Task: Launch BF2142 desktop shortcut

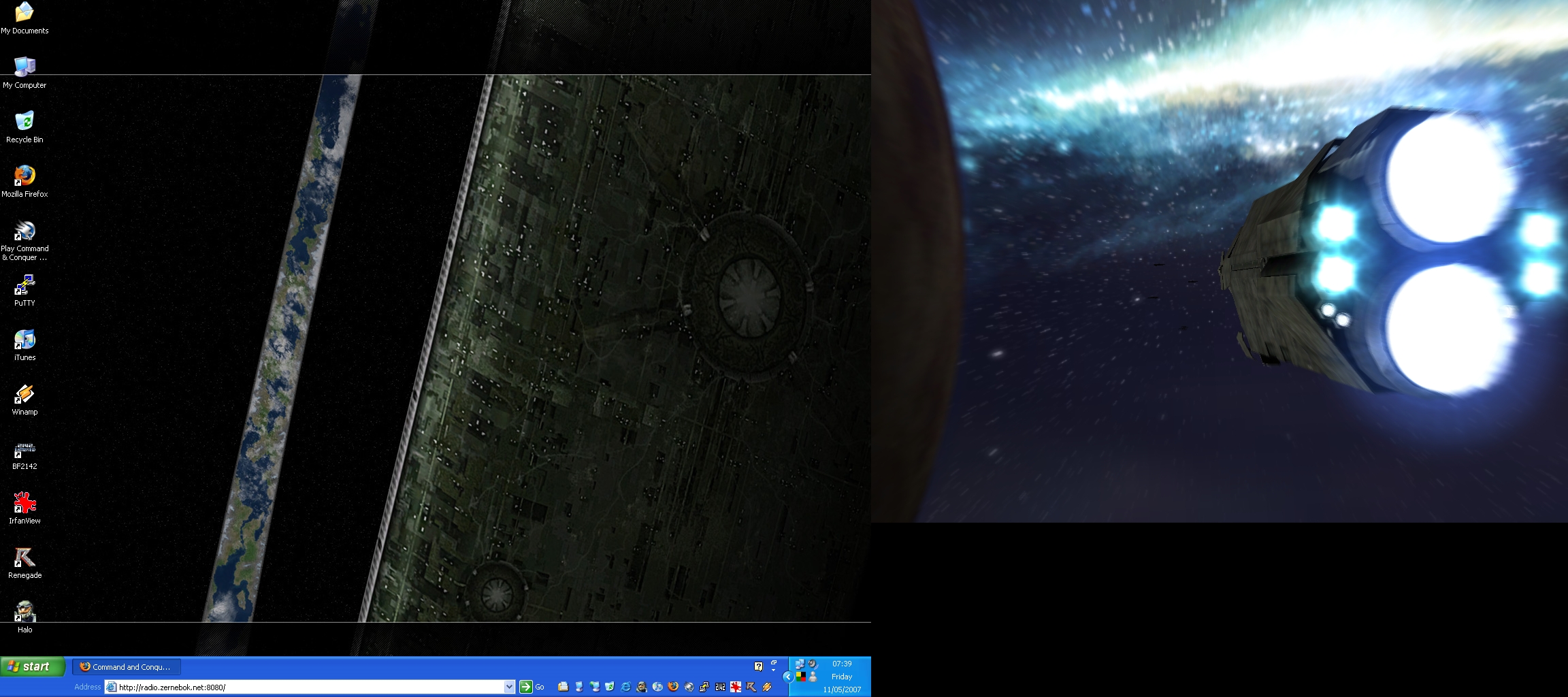Action: (24, 449)
